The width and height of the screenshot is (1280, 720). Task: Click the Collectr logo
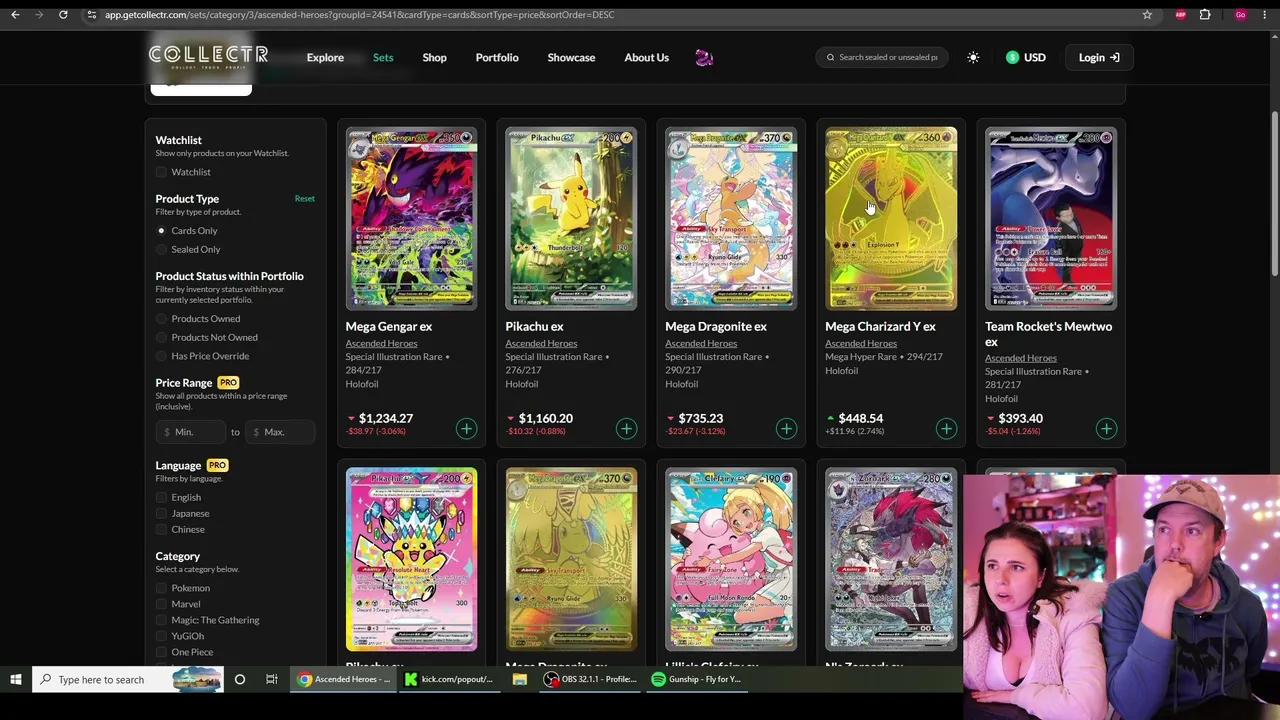point(208,56)
